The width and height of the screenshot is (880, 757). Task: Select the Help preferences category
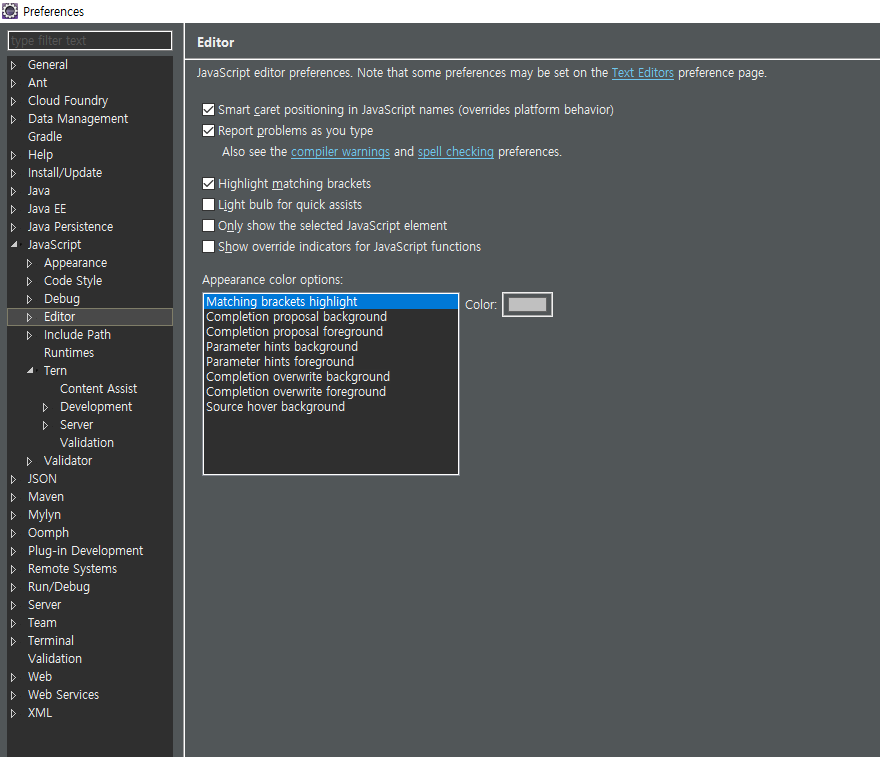40,155
